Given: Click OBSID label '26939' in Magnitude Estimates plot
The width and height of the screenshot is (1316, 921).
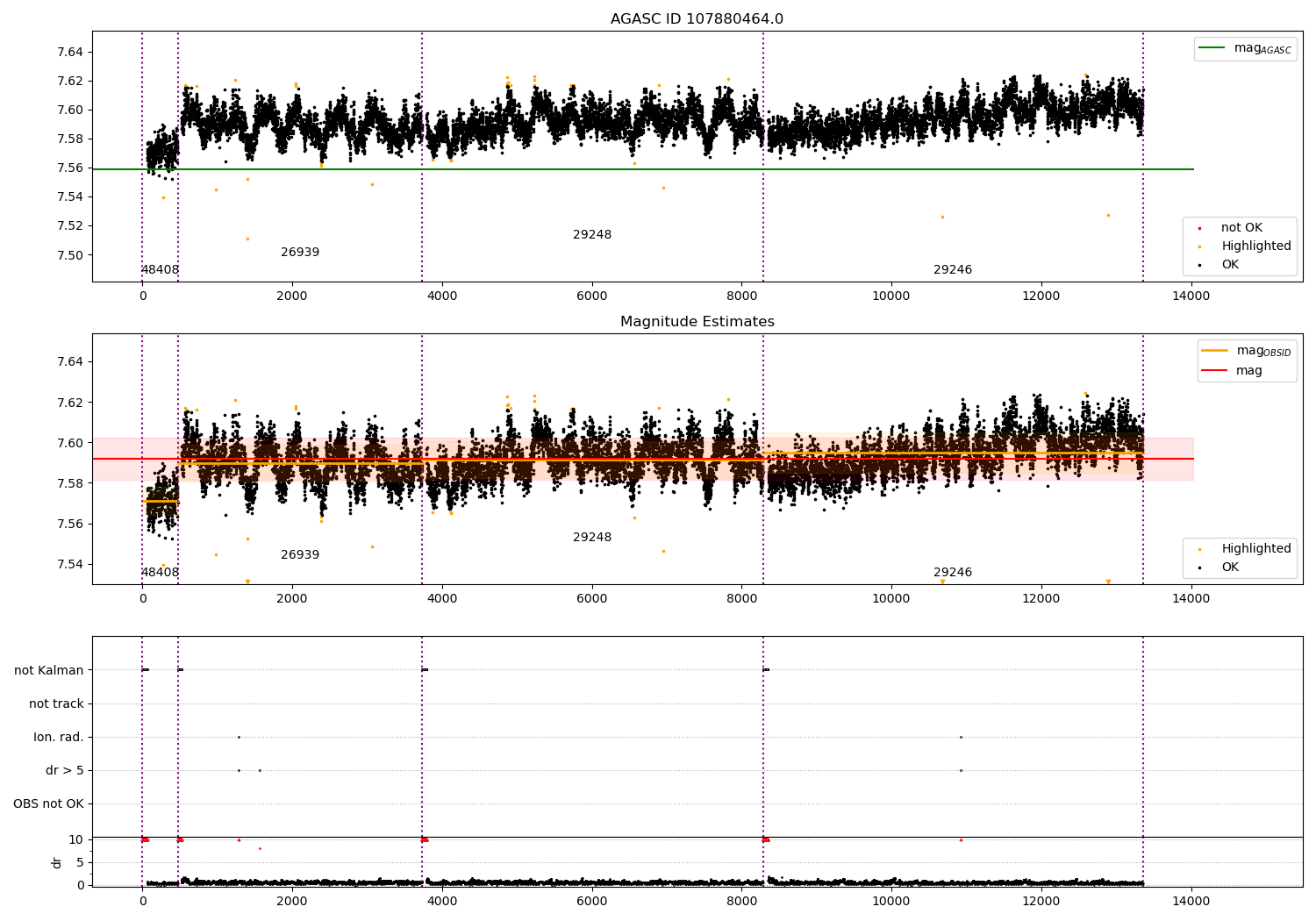Looking at the screenshot, I should coord(300,555).
